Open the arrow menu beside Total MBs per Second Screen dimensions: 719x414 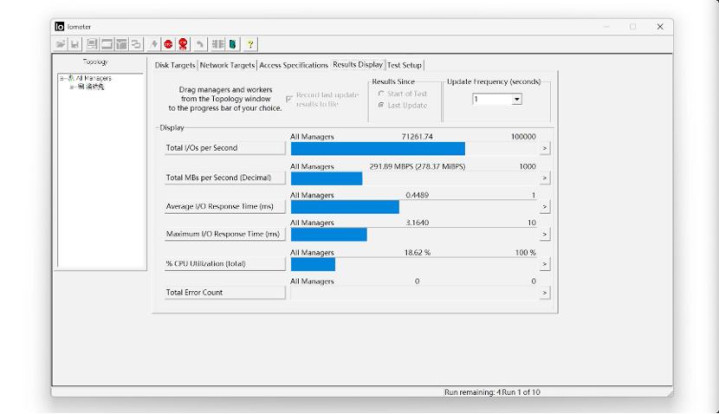[545, 178]
